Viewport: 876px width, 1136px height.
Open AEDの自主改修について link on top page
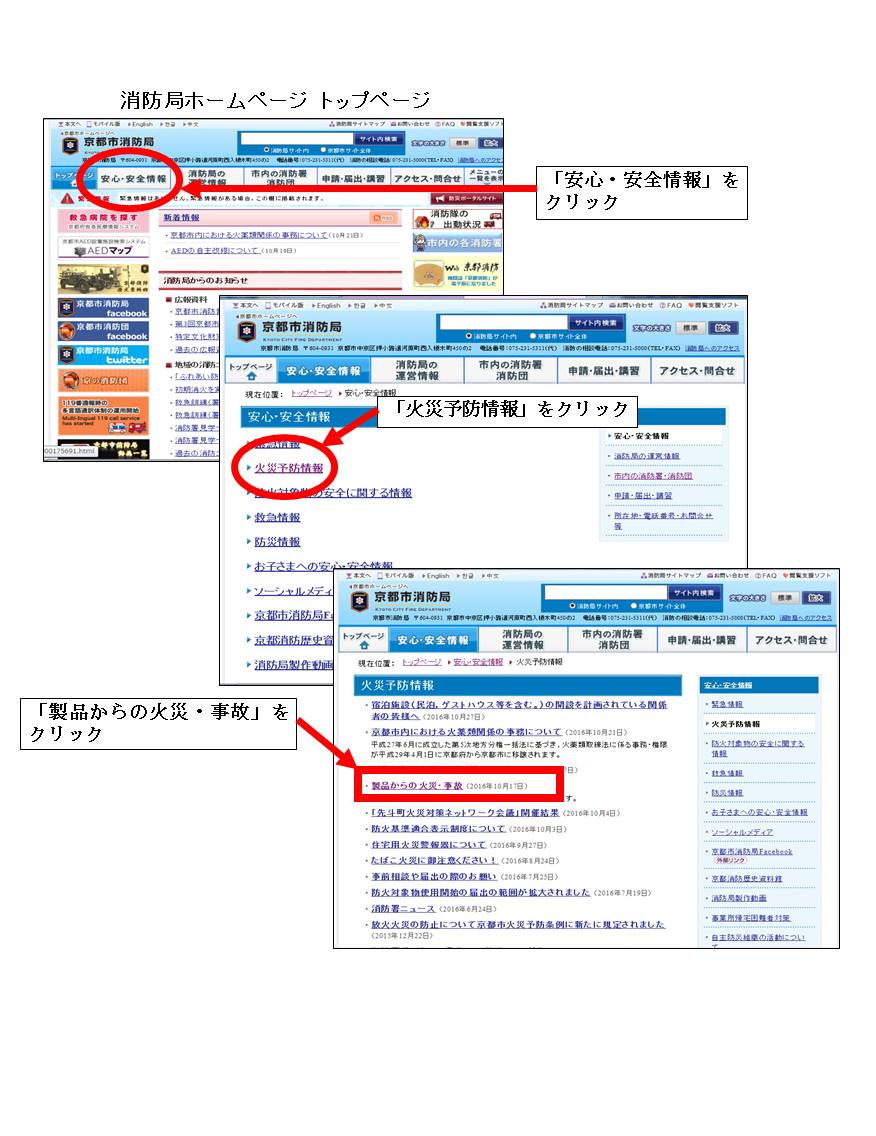point(214,251)
